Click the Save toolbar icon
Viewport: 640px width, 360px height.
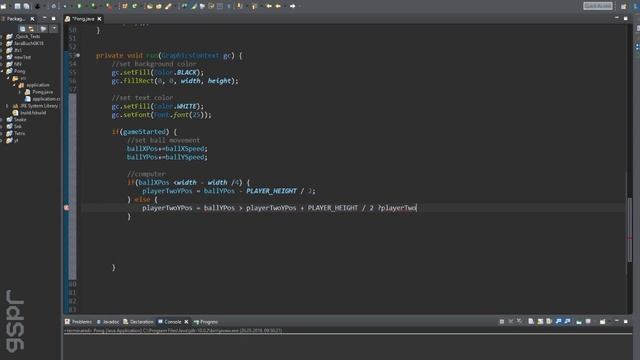pos(18,6)
